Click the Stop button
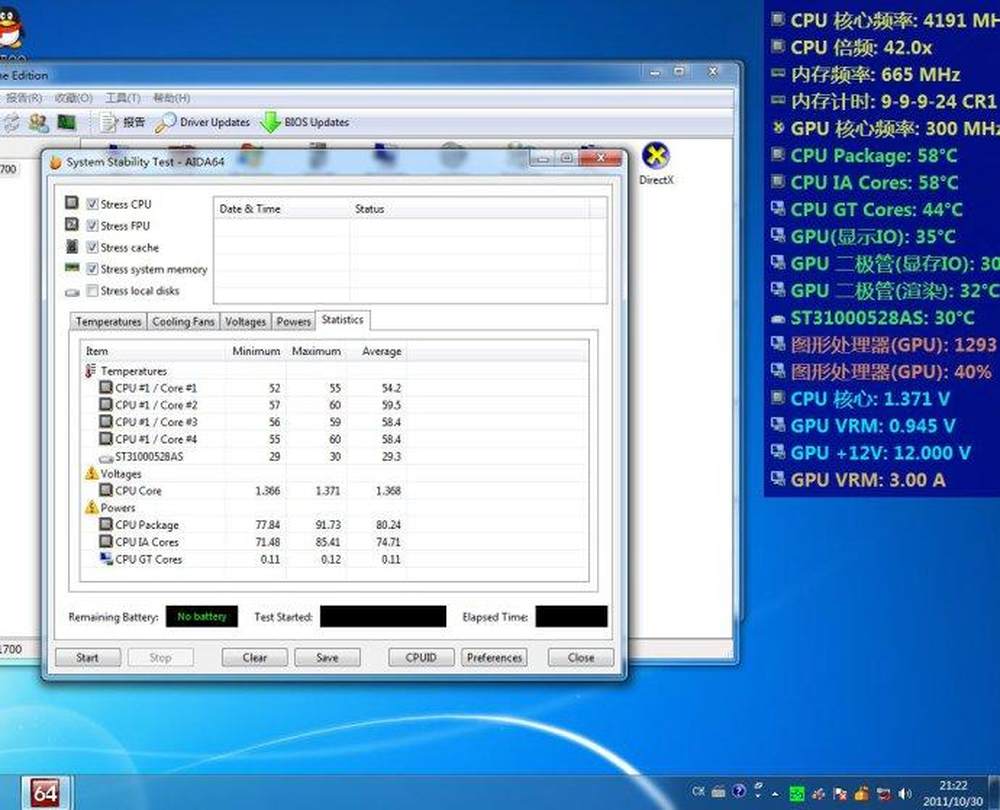The height and width of the screenshot is (810, 1000). tap(160, 658)
